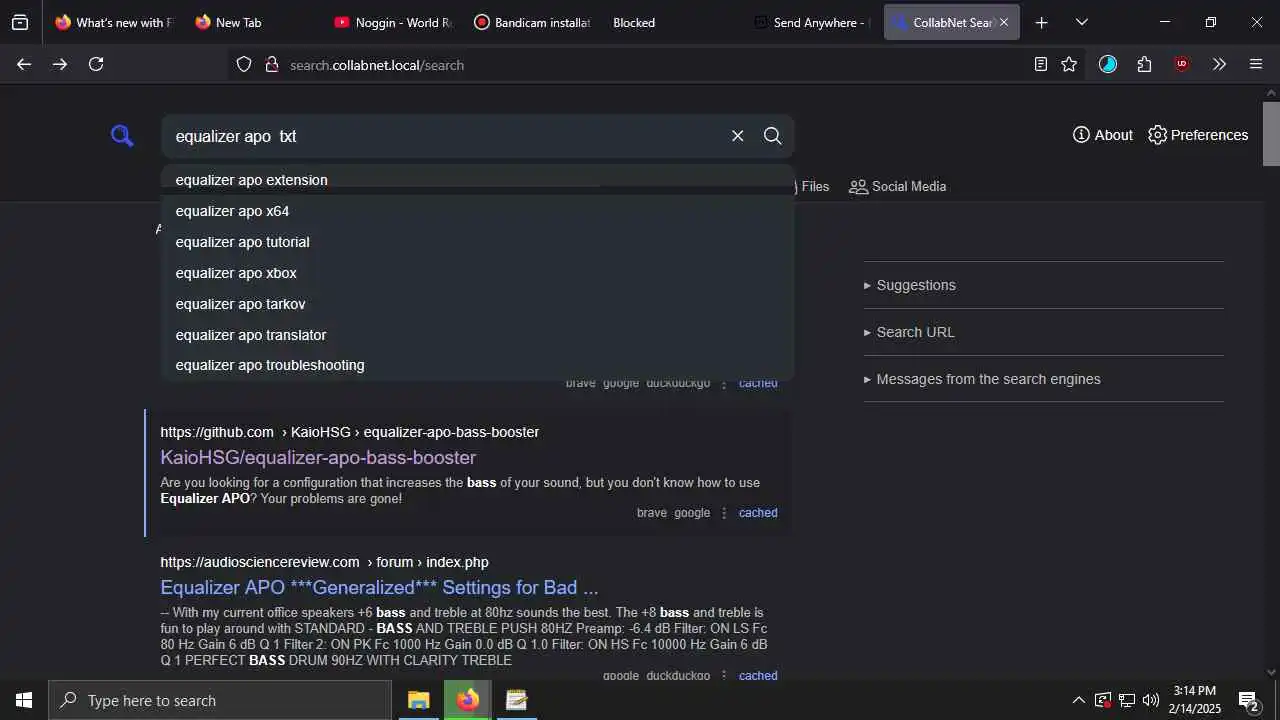1280x720 pixels.
Task: Select the Social Media category
Action: [898, 186]
